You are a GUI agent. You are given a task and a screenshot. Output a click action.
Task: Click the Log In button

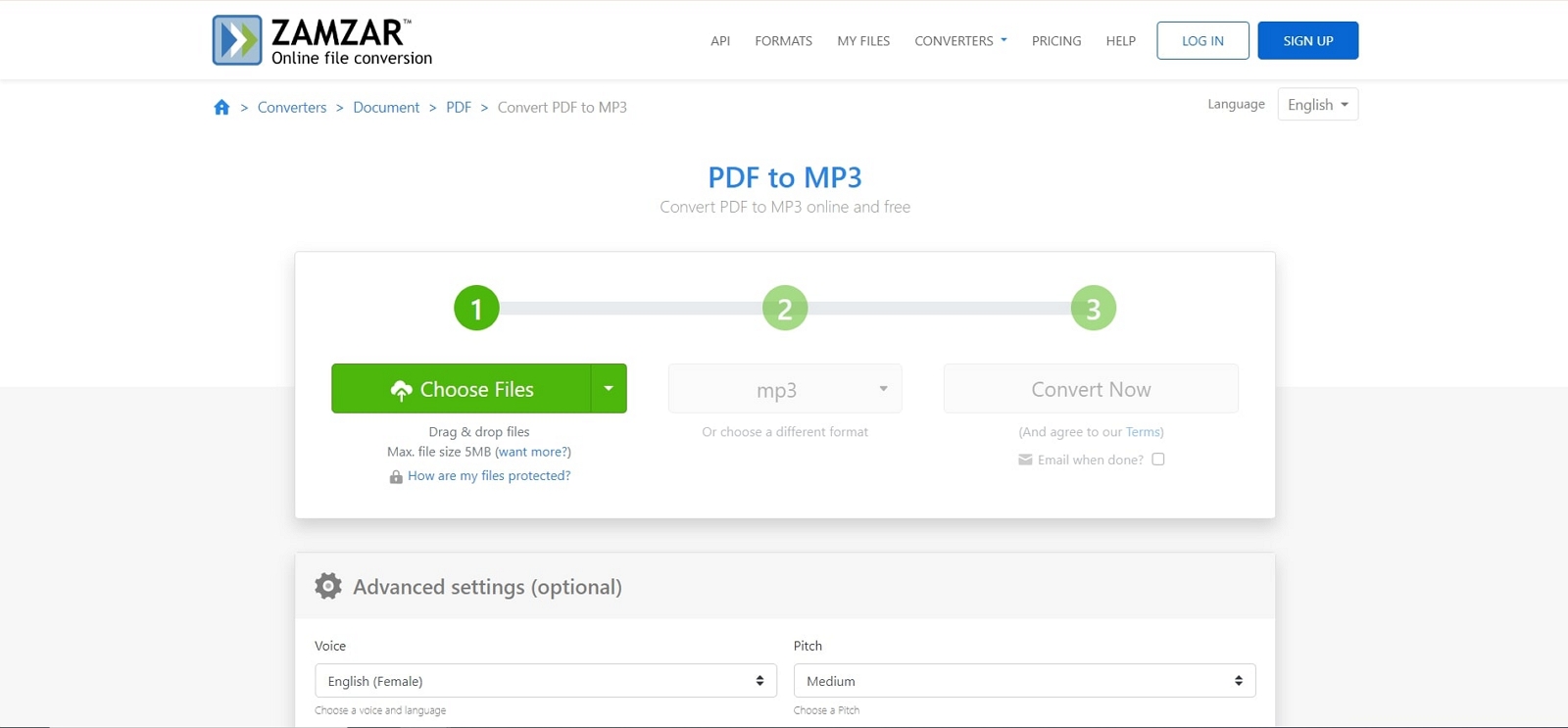1202,40
